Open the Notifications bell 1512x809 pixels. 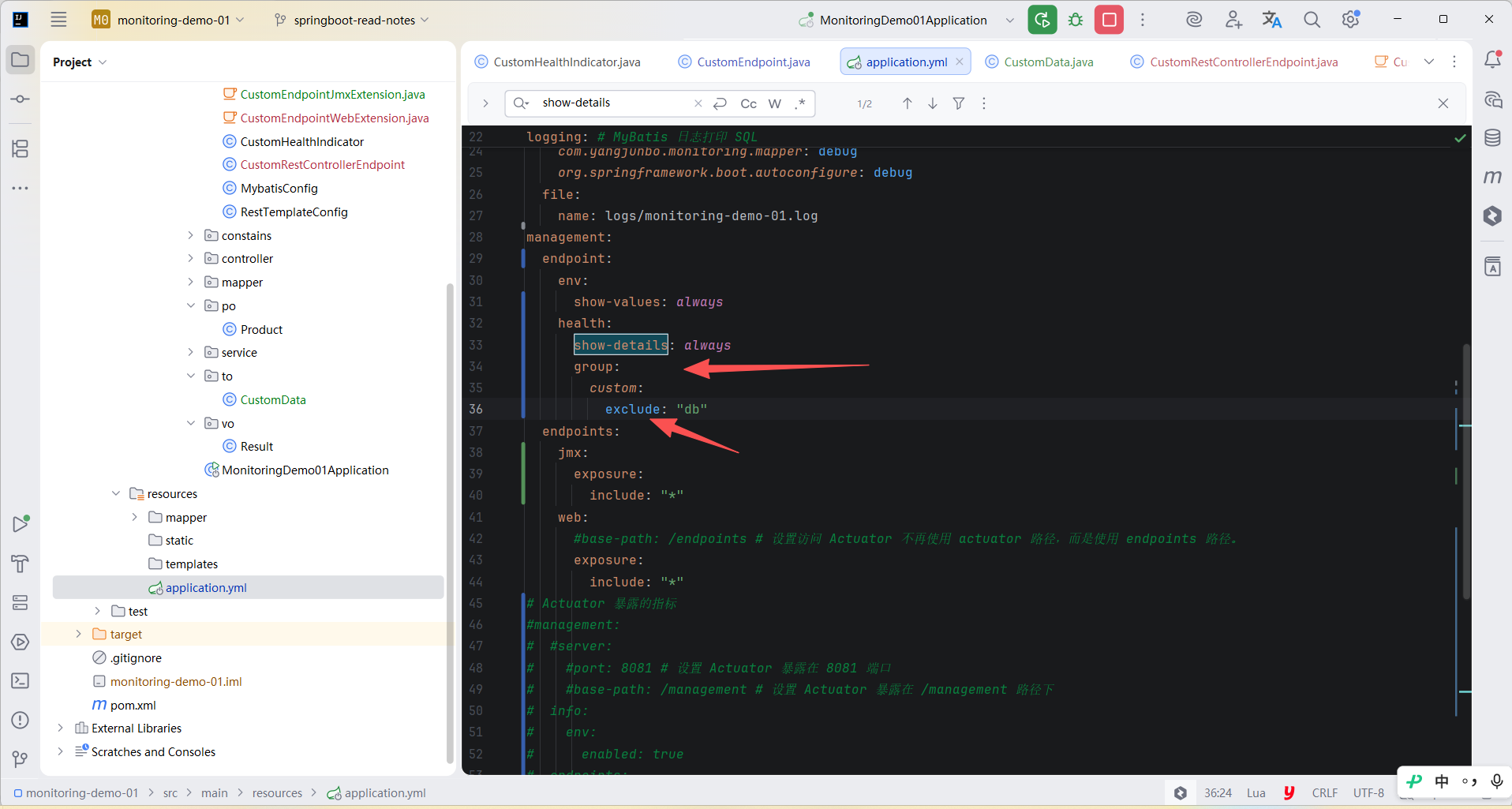coord(1492,59)
